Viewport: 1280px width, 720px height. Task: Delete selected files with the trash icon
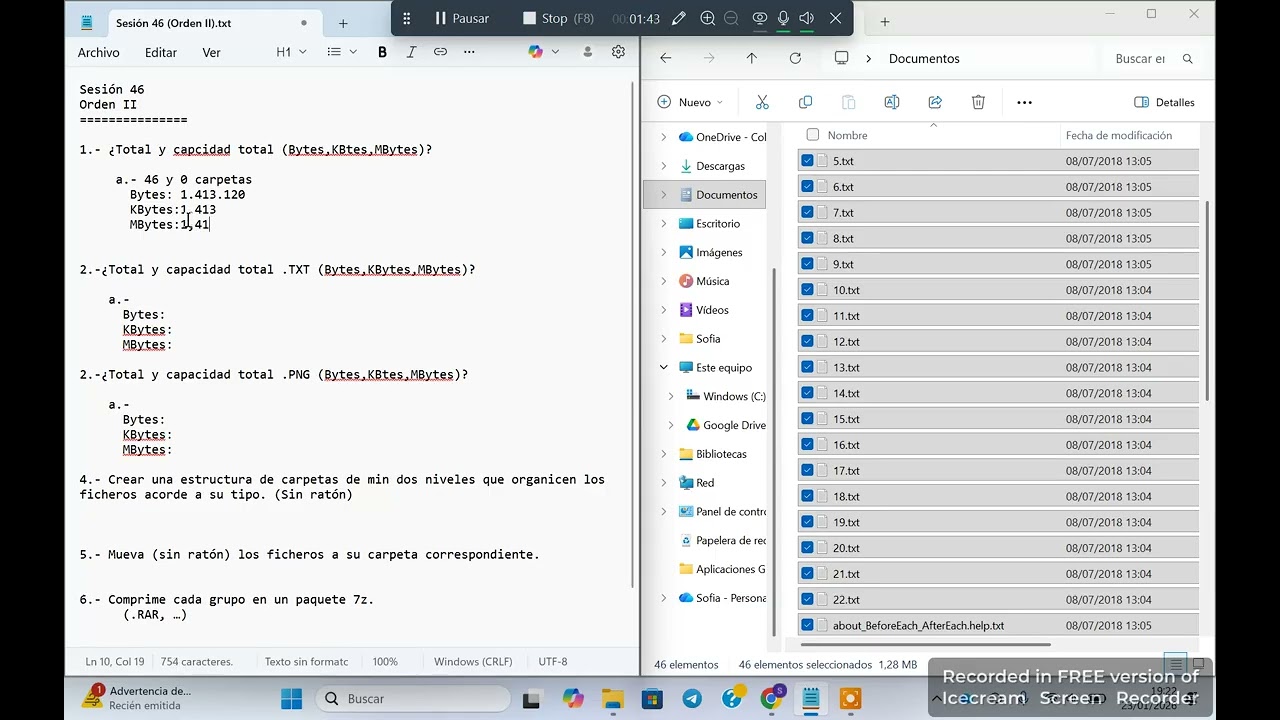[978, 102]
